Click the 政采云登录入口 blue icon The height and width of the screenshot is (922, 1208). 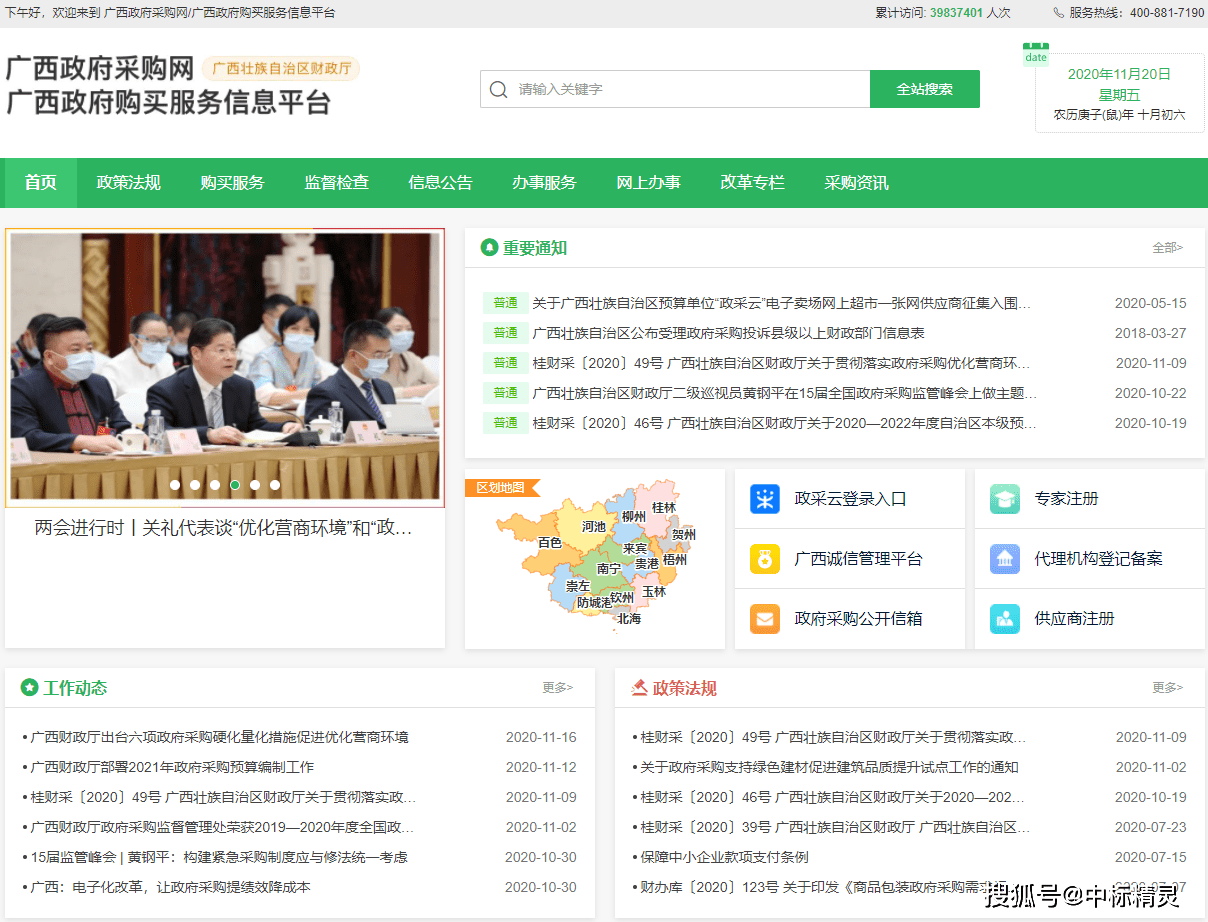point(765,499)
